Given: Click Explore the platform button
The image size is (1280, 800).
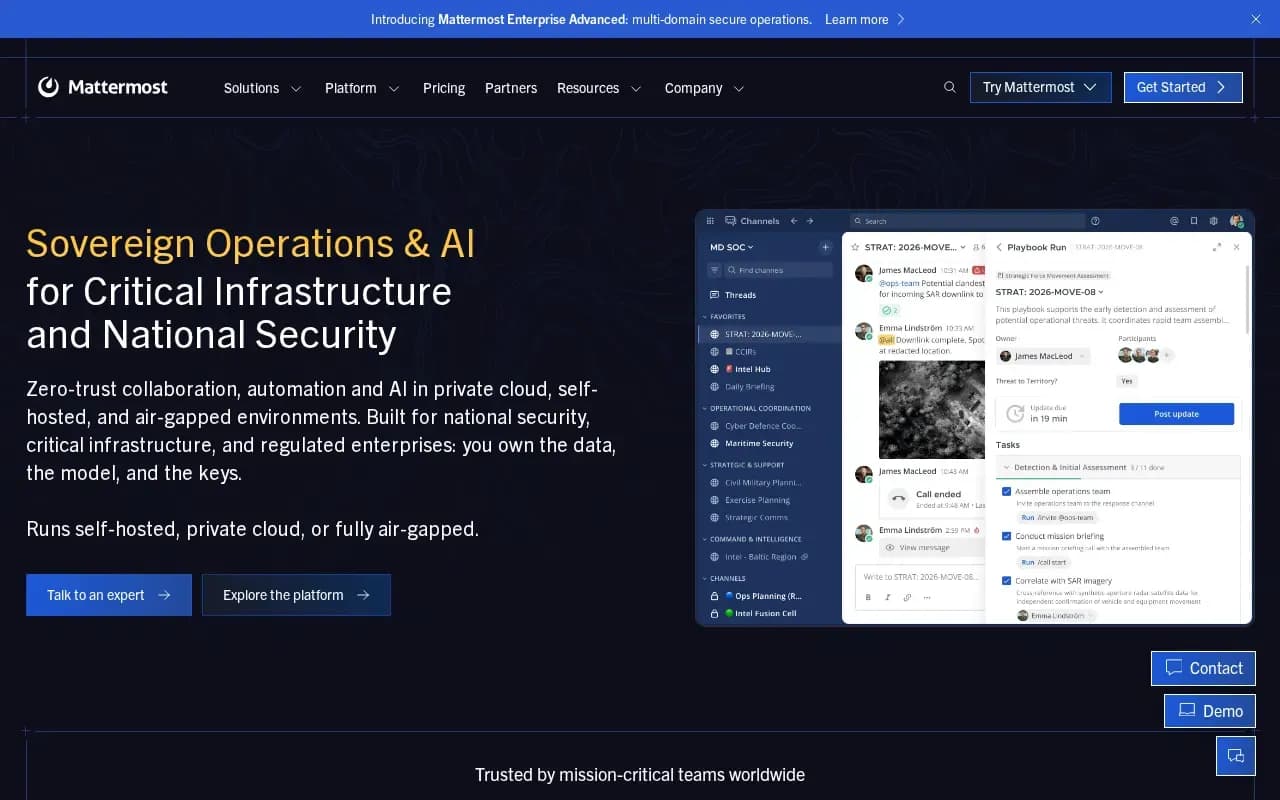Looking at the screenshot, I should pyautogui.click(x=296, y=595).
